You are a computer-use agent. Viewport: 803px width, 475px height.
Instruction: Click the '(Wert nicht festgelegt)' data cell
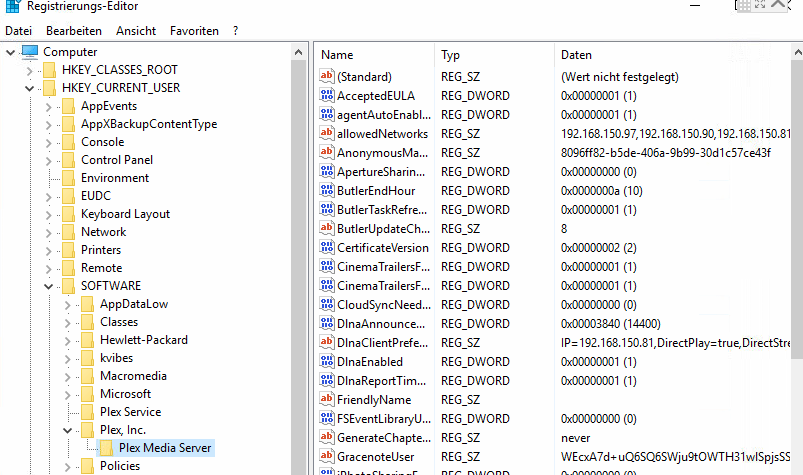[620, 77]
